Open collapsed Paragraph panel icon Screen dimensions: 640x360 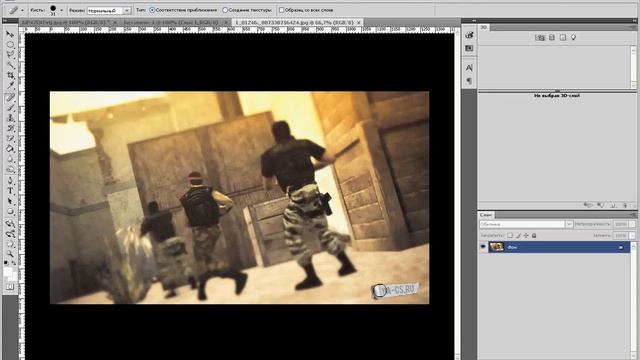coord(469,81)
